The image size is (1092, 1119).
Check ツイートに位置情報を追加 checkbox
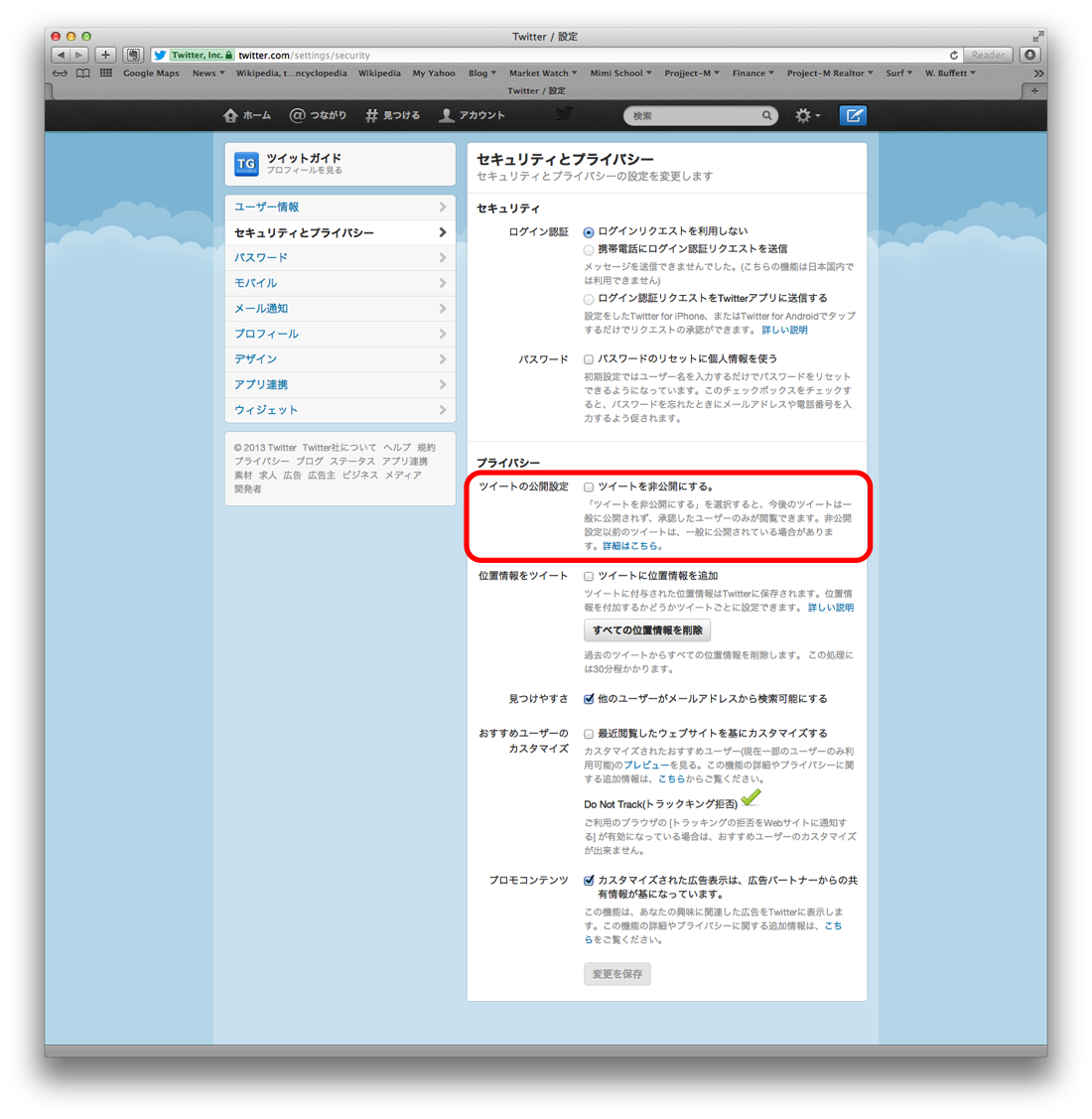[589, 576]
